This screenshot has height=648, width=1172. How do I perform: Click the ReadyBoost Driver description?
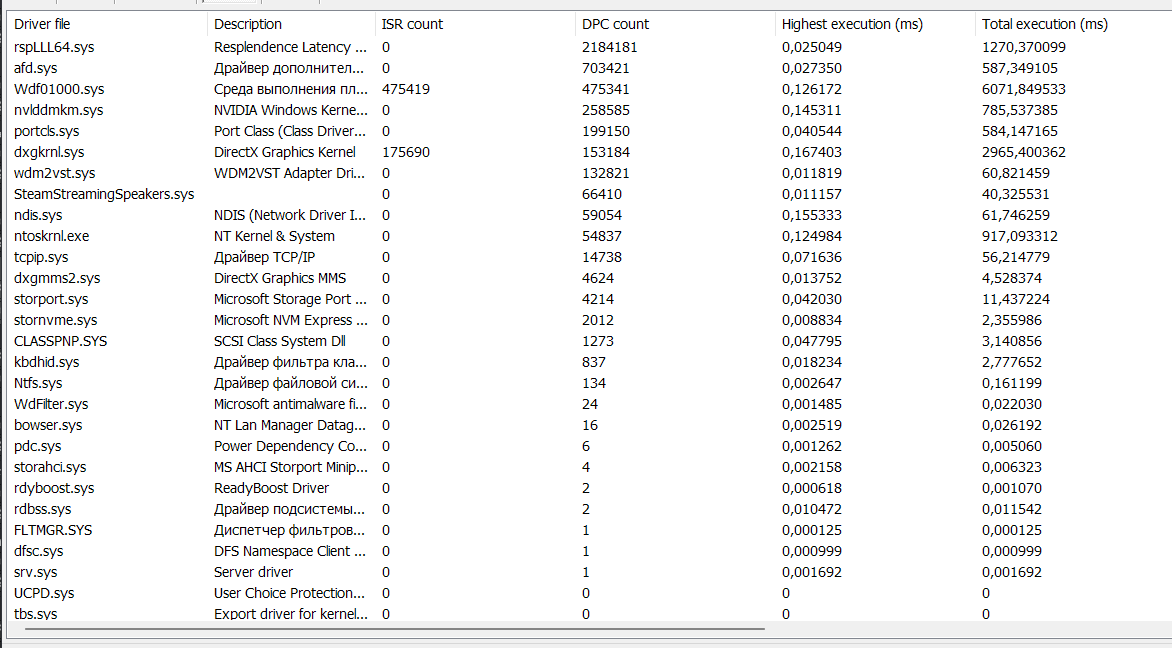click(x=271, y=487)
